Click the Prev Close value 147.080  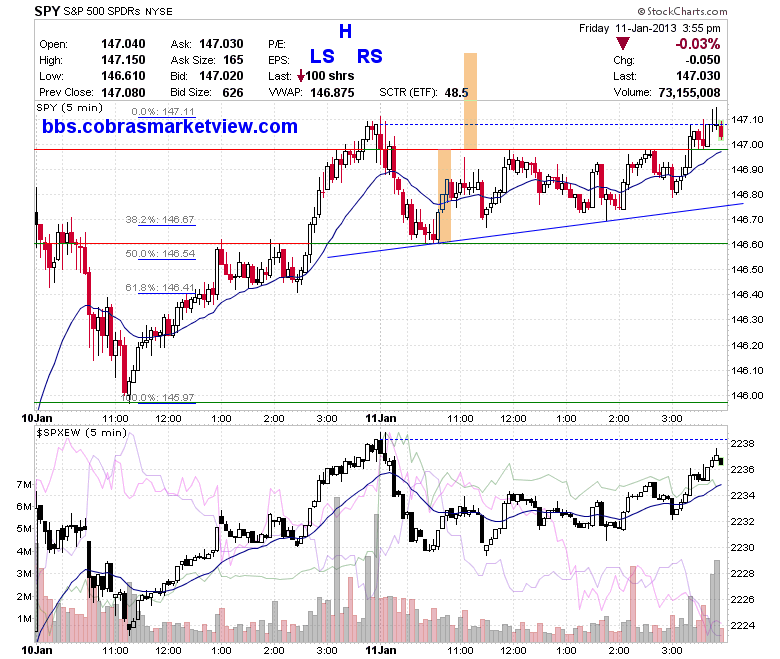pos(123,93)
